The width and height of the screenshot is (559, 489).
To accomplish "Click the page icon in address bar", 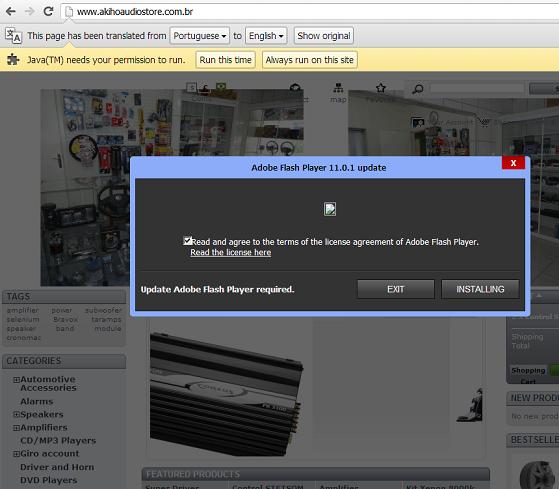I will click(x=69, y=12).
